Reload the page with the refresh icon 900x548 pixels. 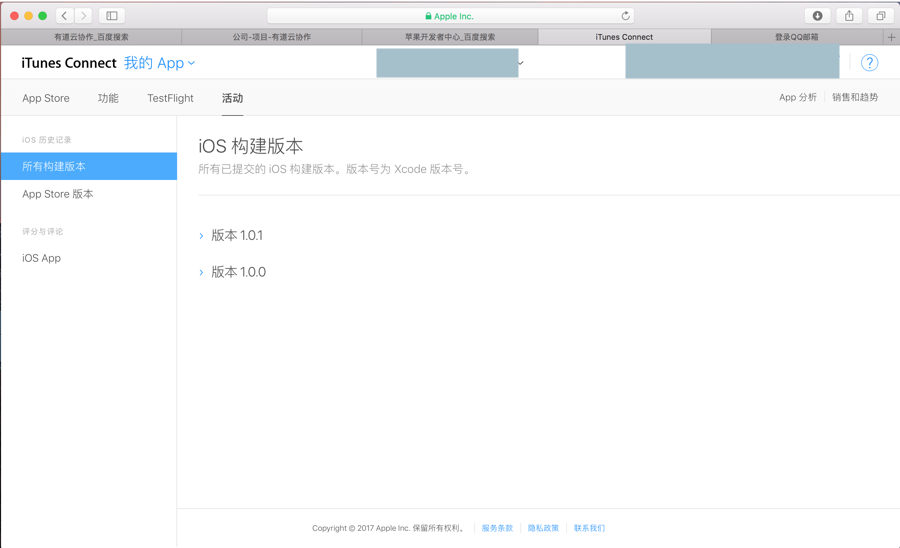pyautogui.click(x=626, y=16)
